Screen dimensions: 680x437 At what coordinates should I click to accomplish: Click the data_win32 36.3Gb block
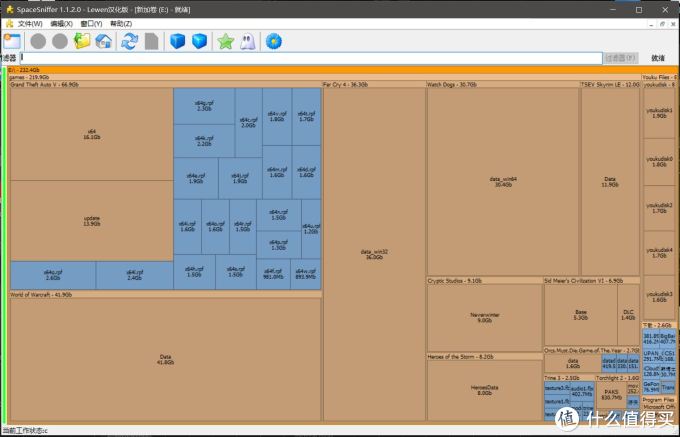(x=374, y=254)
